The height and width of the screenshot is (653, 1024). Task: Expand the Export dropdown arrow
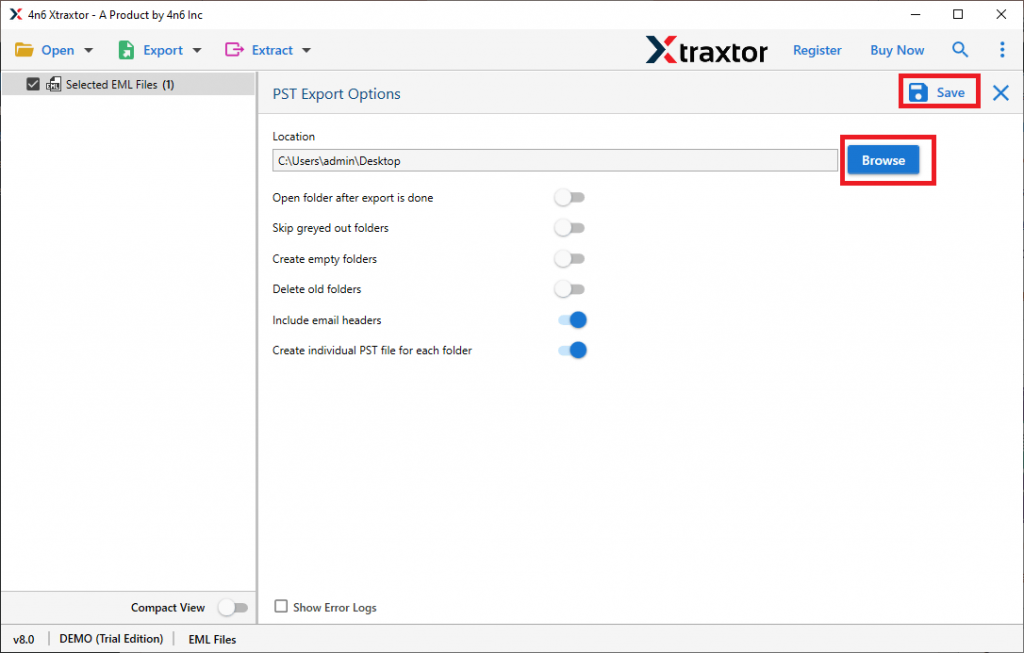[x=197, y=50]
